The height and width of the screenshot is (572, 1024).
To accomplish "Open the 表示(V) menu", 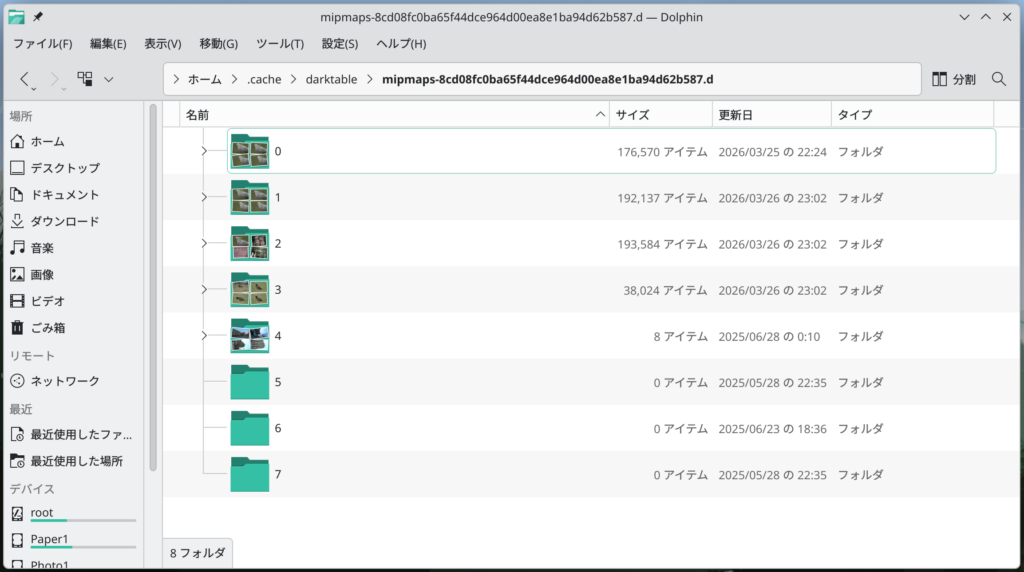I will click(x=162, y=44).
